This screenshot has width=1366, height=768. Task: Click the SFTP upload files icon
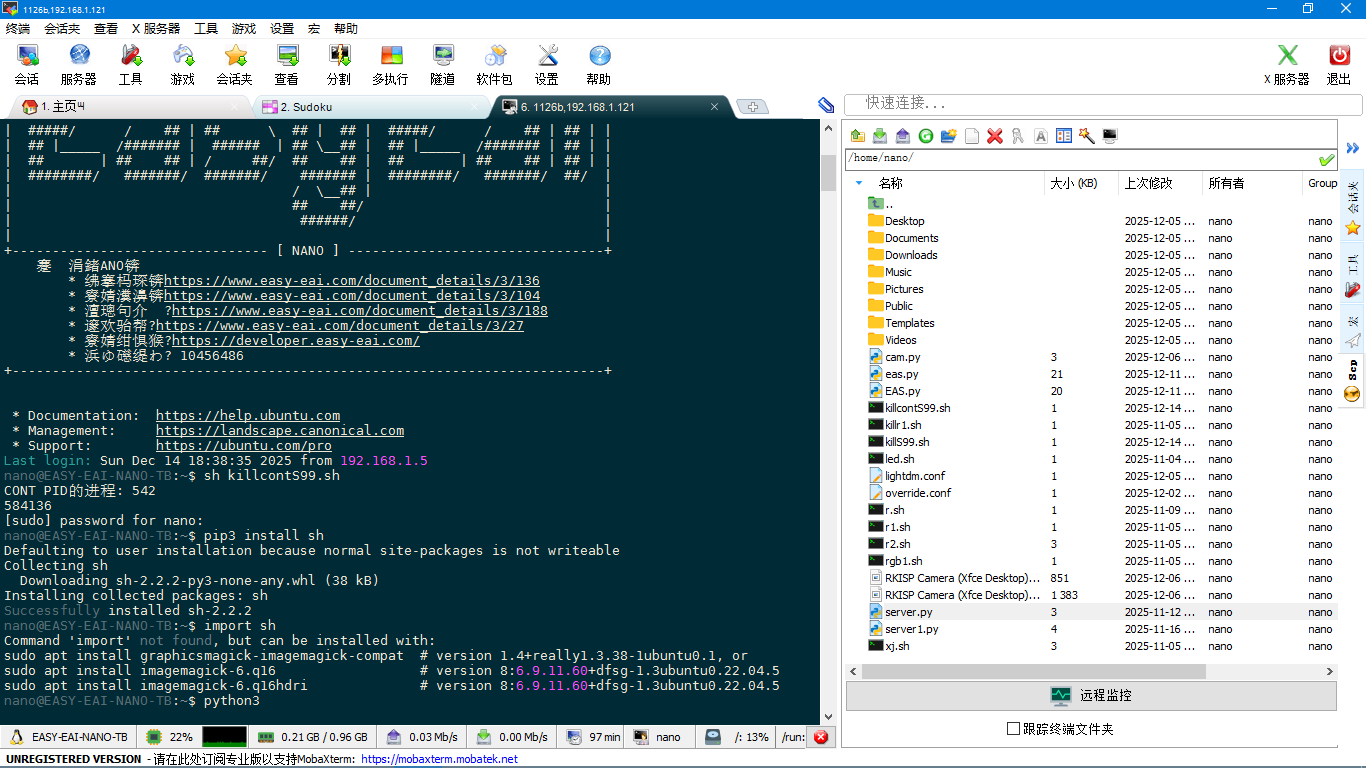(x=903, y=136)
